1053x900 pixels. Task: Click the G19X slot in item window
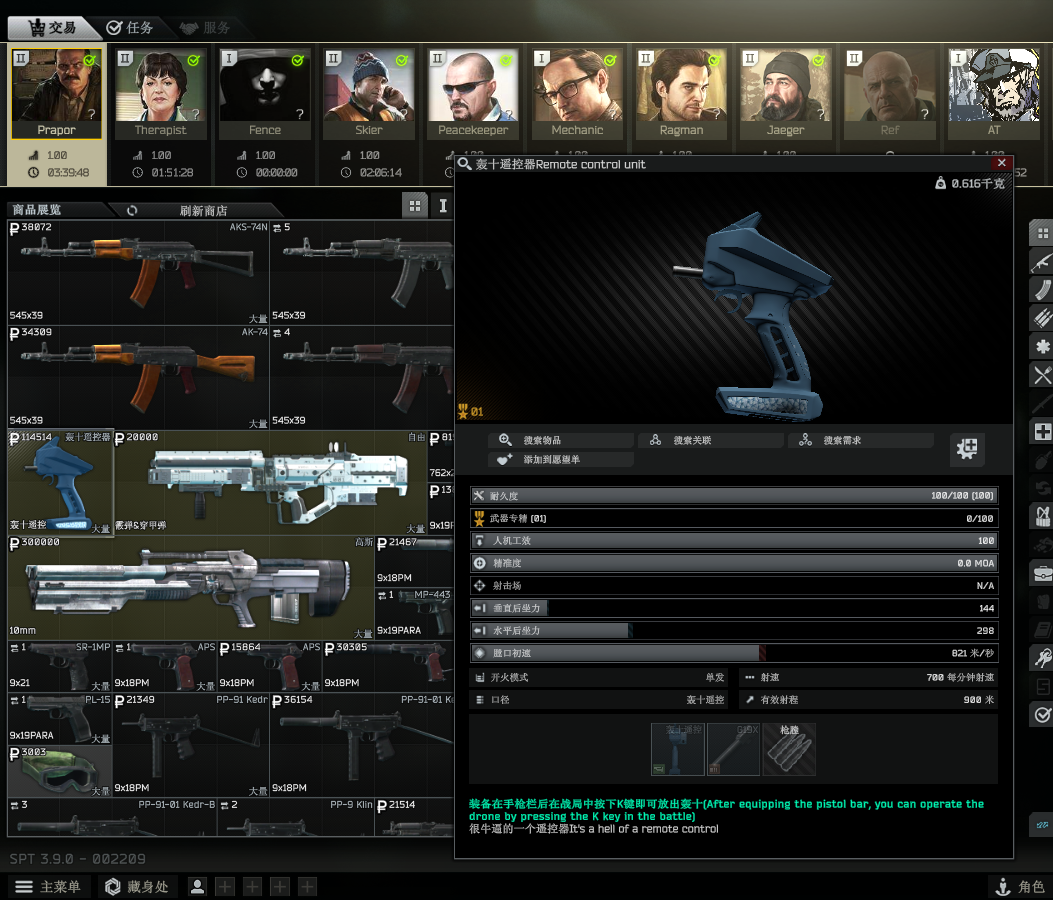tap(733, 750)
